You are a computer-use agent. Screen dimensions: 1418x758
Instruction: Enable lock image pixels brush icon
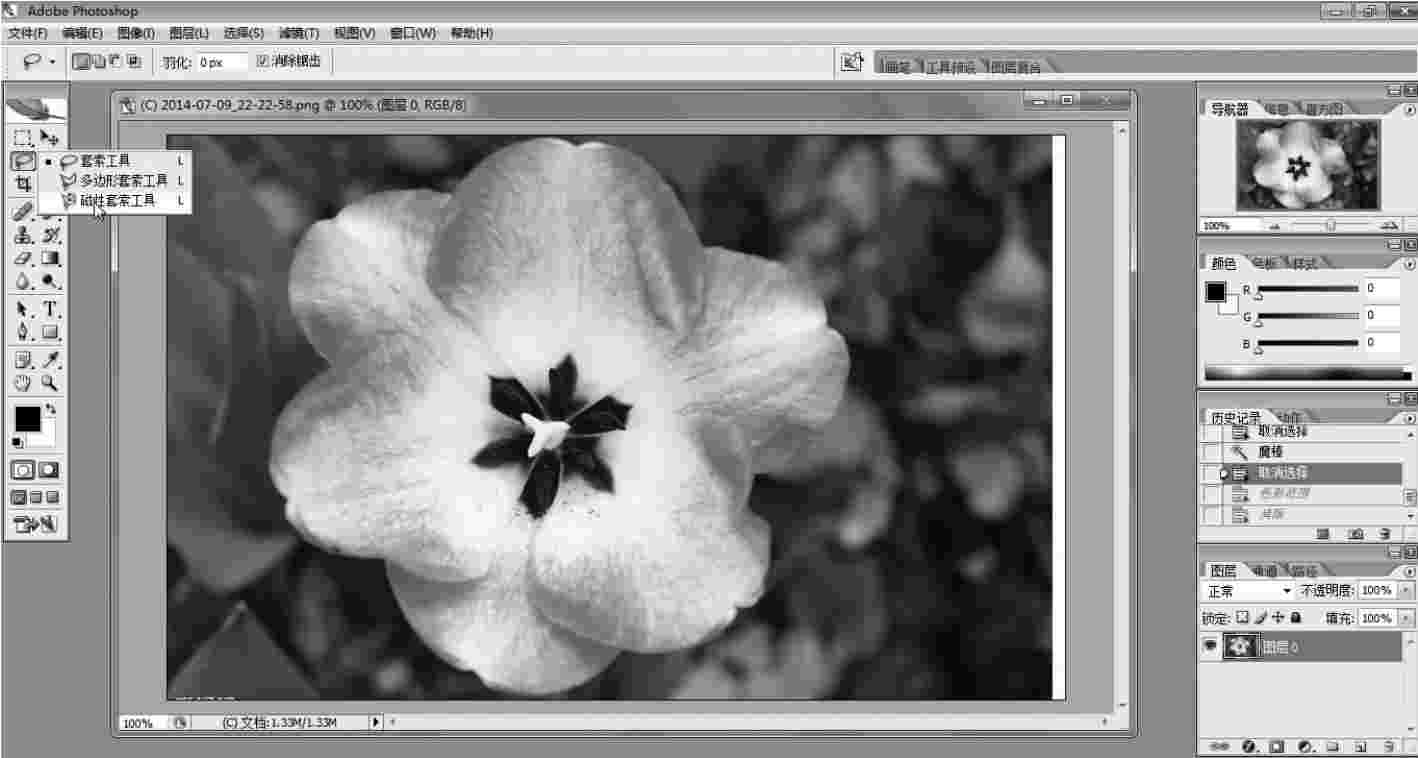(x=1262, y=618)
